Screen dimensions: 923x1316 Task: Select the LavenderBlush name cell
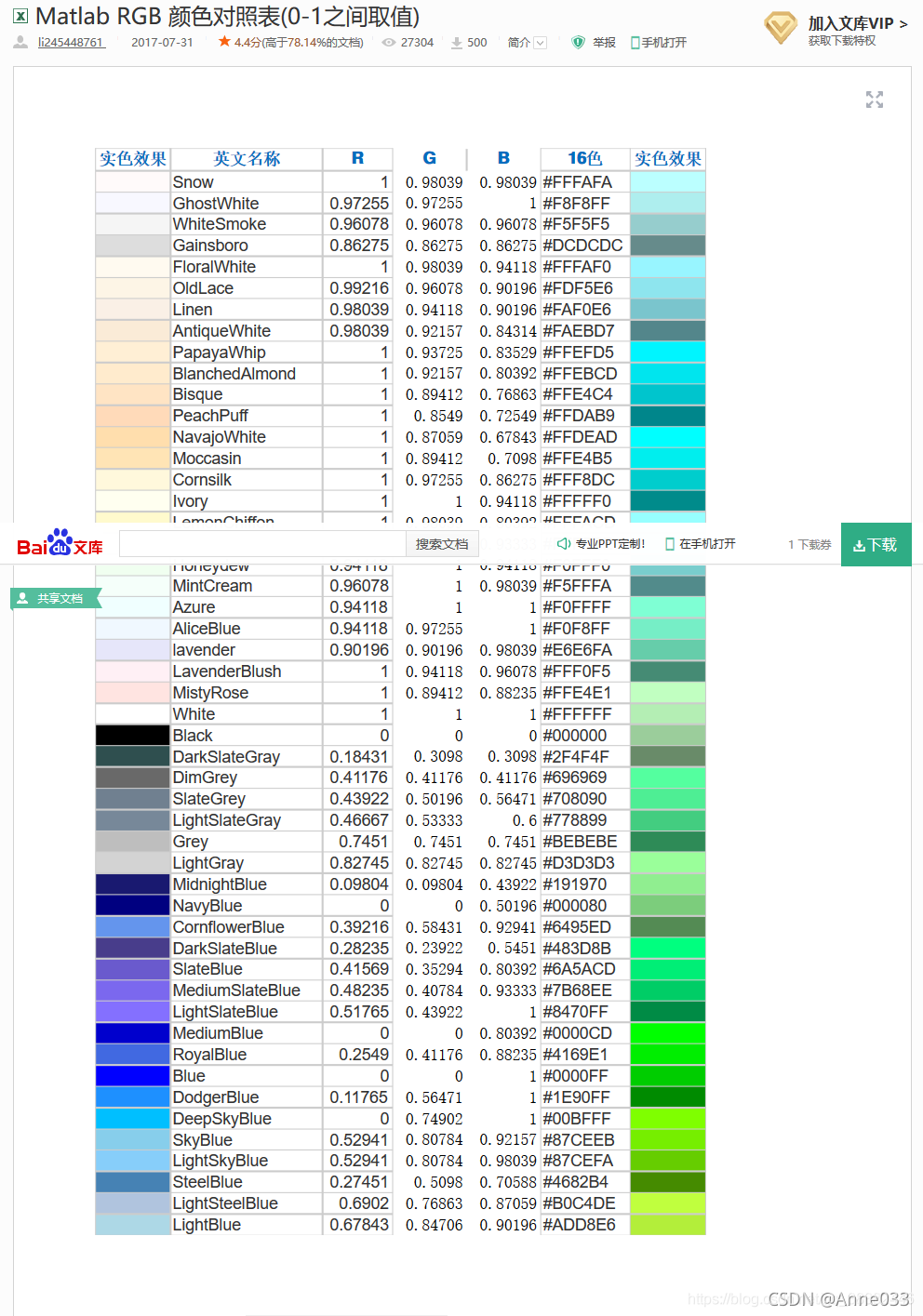pos(247,671)
